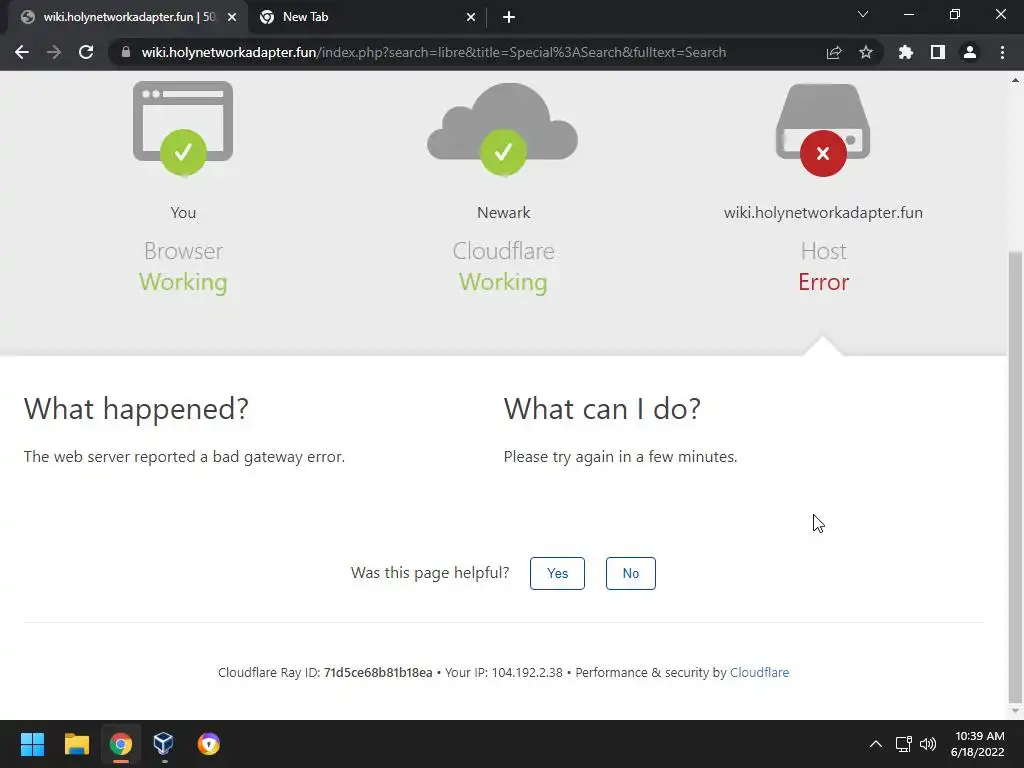Select the Ray ID 71d5ce68b81b18ea text

click(x=378, y=673)
